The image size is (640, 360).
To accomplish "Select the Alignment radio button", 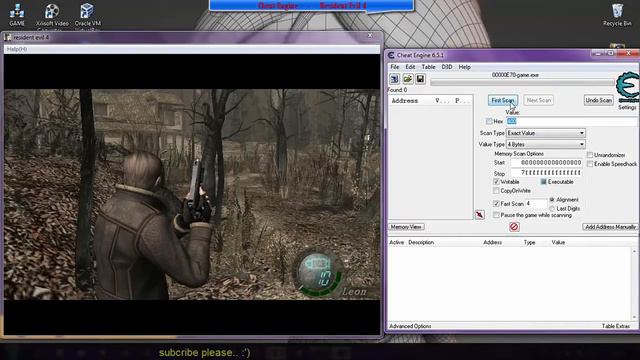I will click(552, 200).
